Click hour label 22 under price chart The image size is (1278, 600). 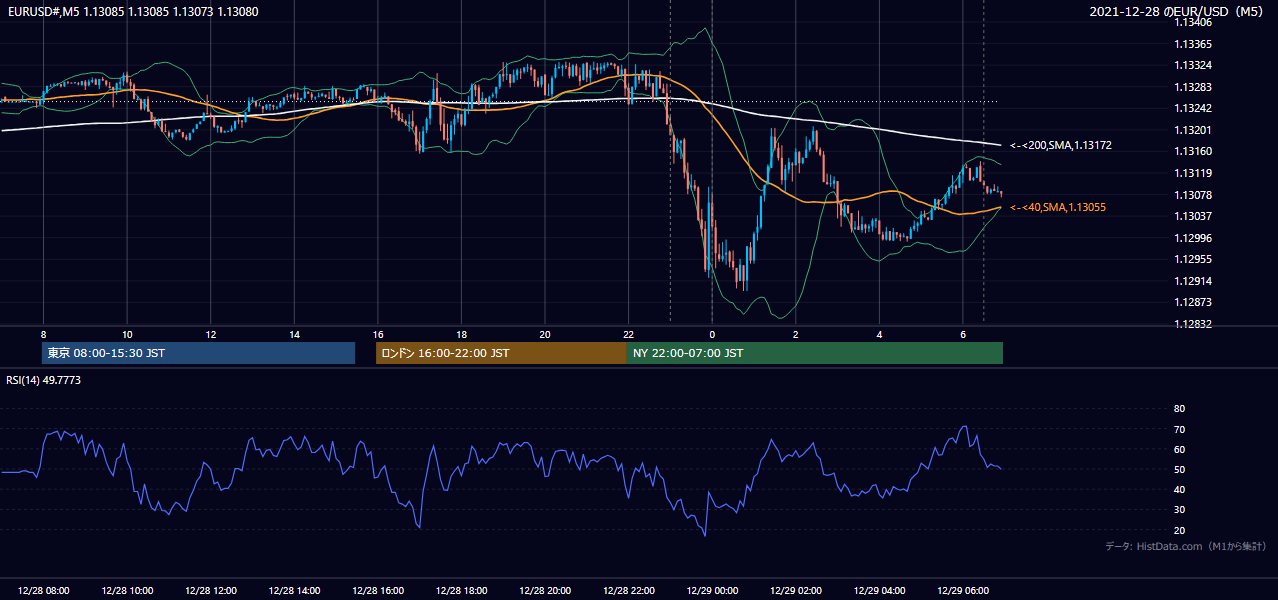(x=628, y=334)
